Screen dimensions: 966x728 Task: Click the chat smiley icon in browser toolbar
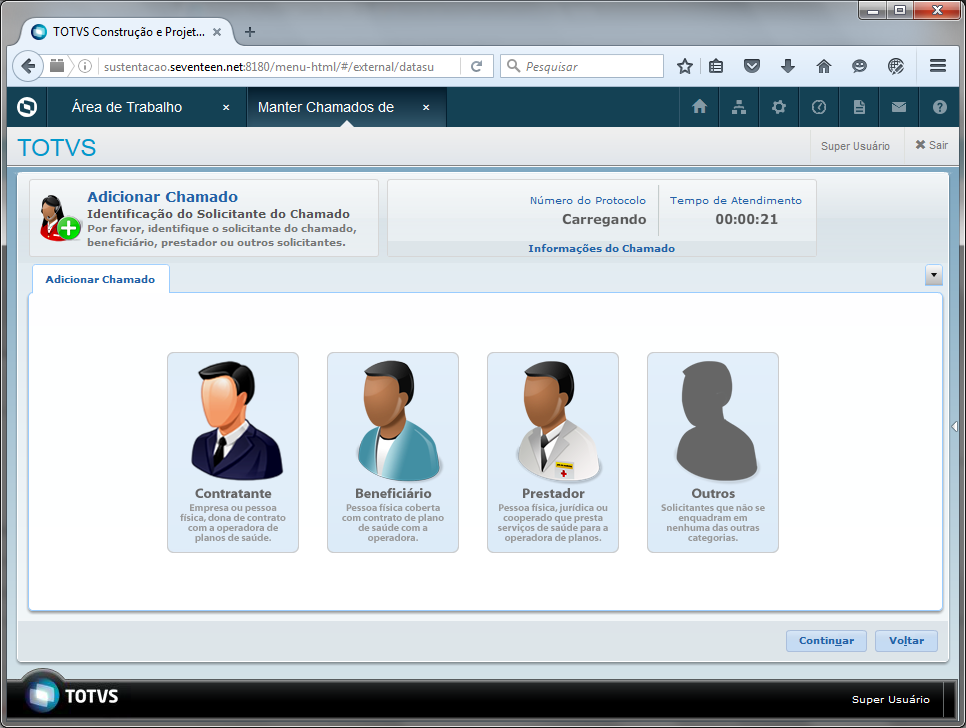[x=859, y=66]
